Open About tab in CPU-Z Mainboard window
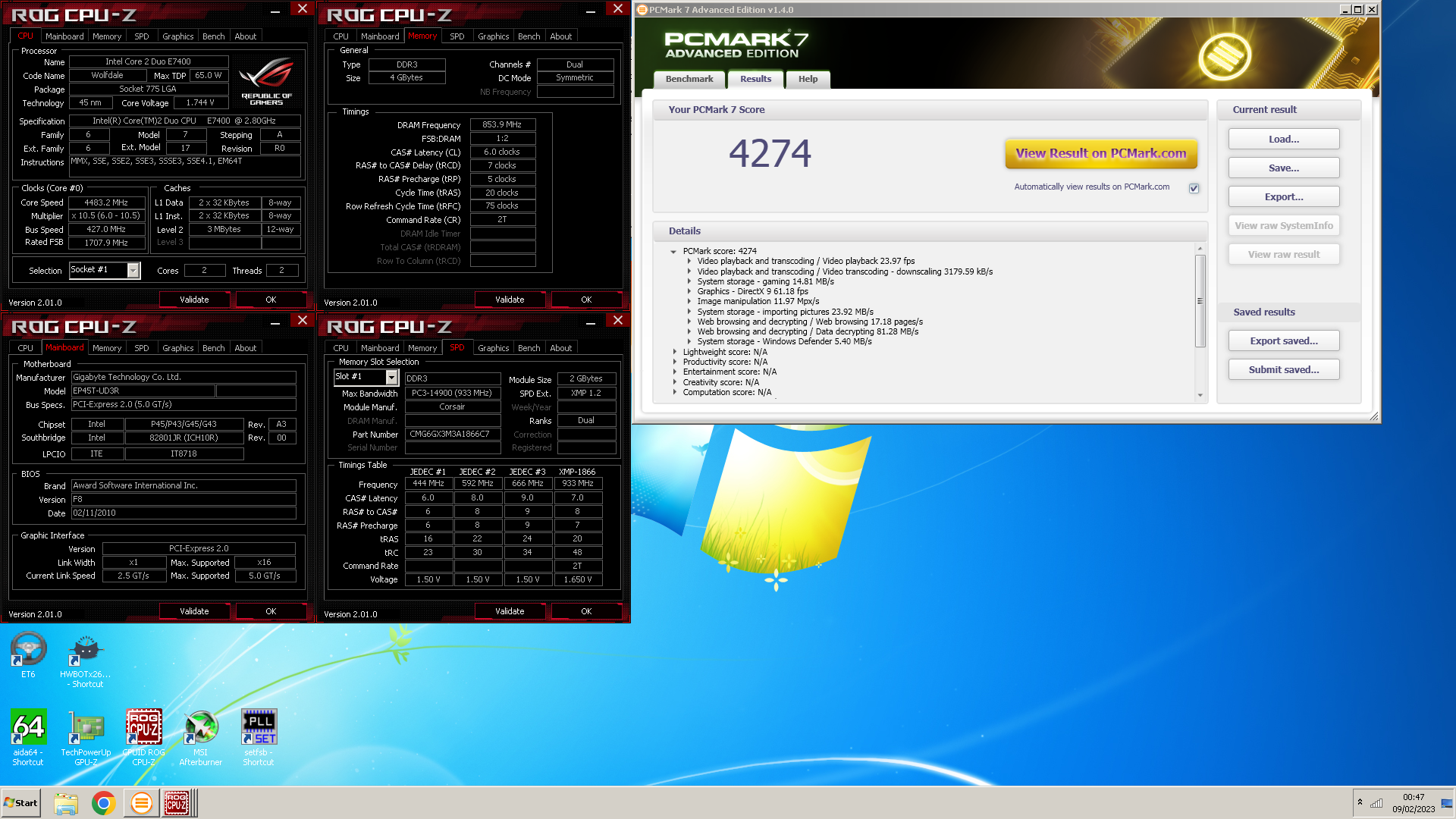Viewport: 1456px width, 819px height. coord(245,348)
